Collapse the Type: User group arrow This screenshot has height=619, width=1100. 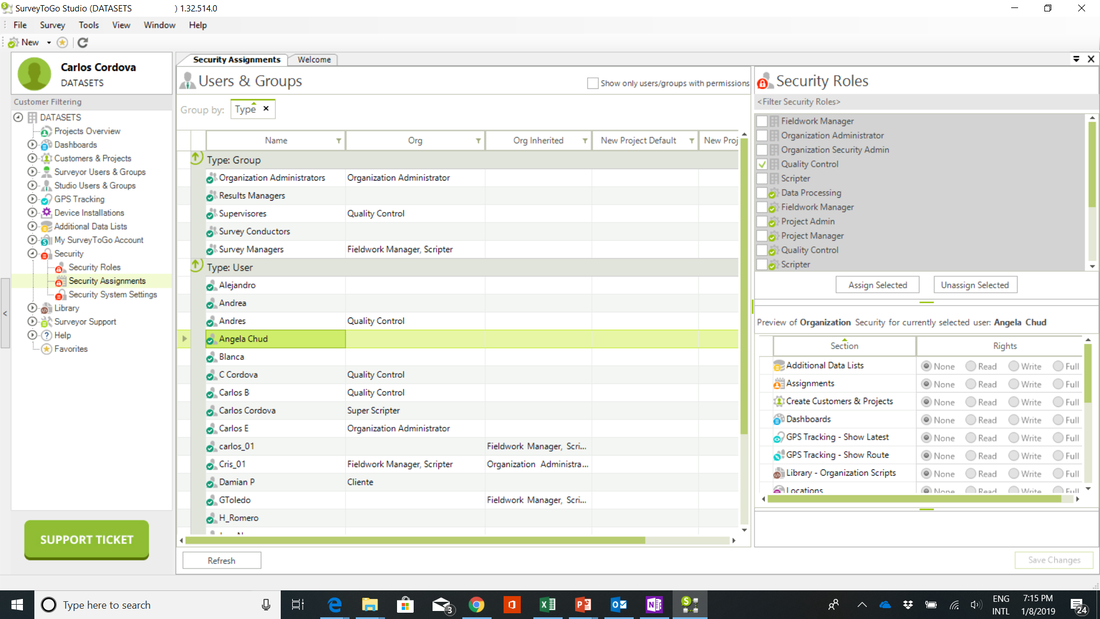[196, 266]
